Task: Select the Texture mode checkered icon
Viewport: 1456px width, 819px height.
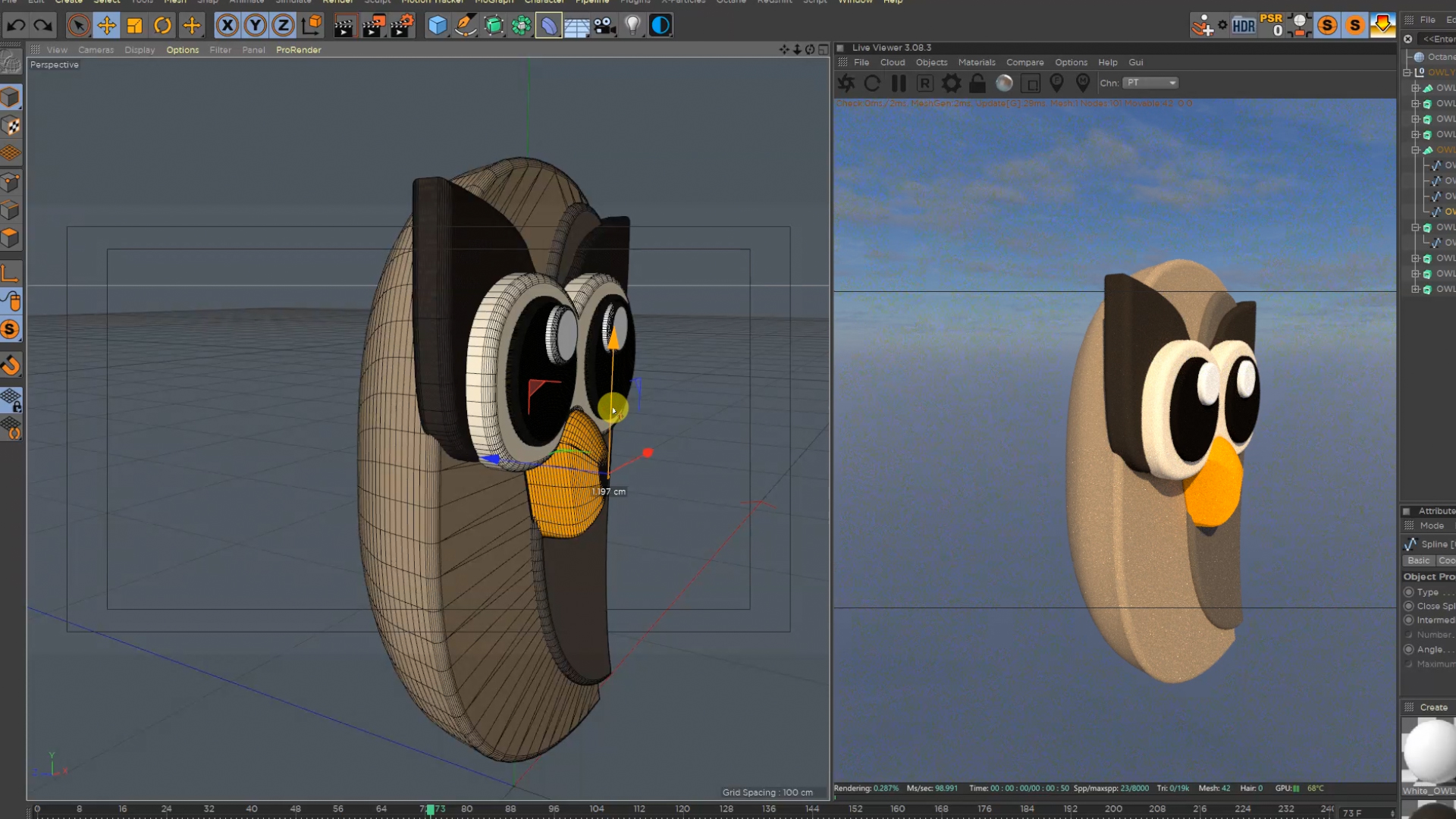Action: point(11,126)
